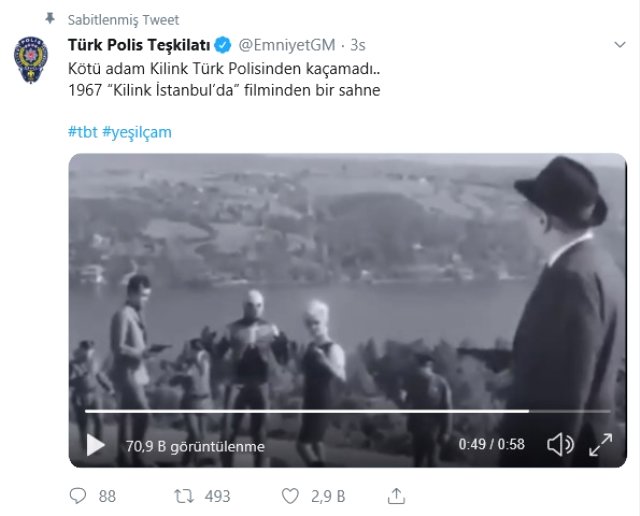The width and height of the screenshot is (640, 516).
Task: Open the #tbt hashtag
Action: tap(82, 132)
